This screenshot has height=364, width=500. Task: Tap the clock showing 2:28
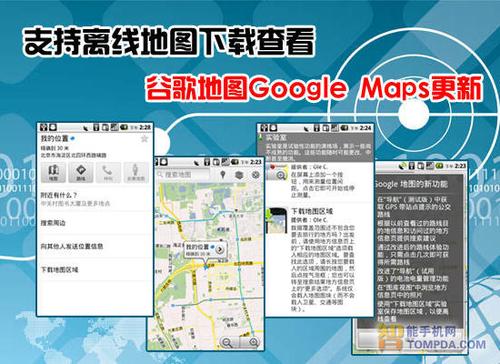tap(145, 127)
